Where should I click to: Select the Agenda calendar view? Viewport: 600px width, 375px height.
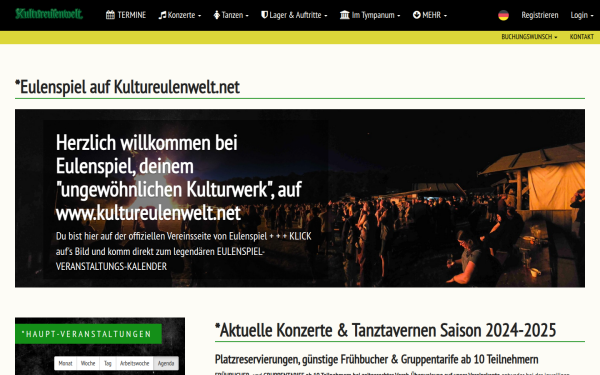click(x=166, y=363)
